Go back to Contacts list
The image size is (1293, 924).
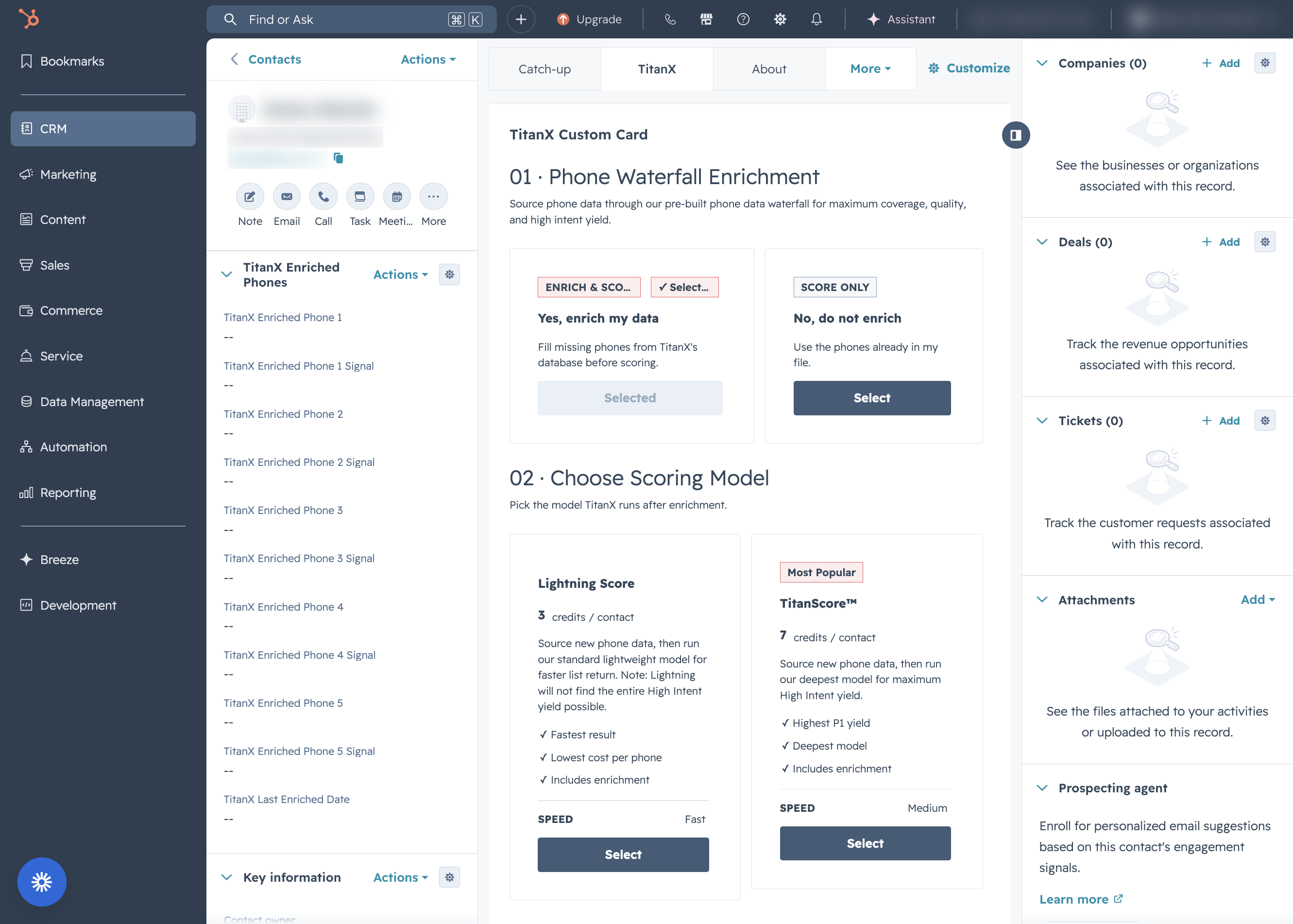(266, 59)
